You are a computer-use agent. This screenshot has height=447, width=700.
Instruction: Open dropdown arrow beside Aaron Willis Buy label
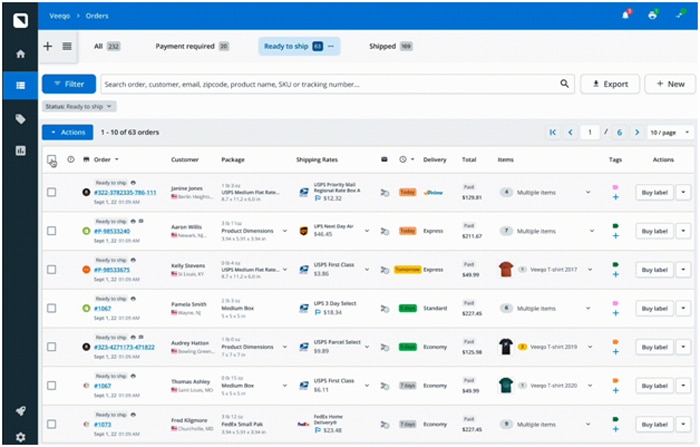tap(683, 231)
